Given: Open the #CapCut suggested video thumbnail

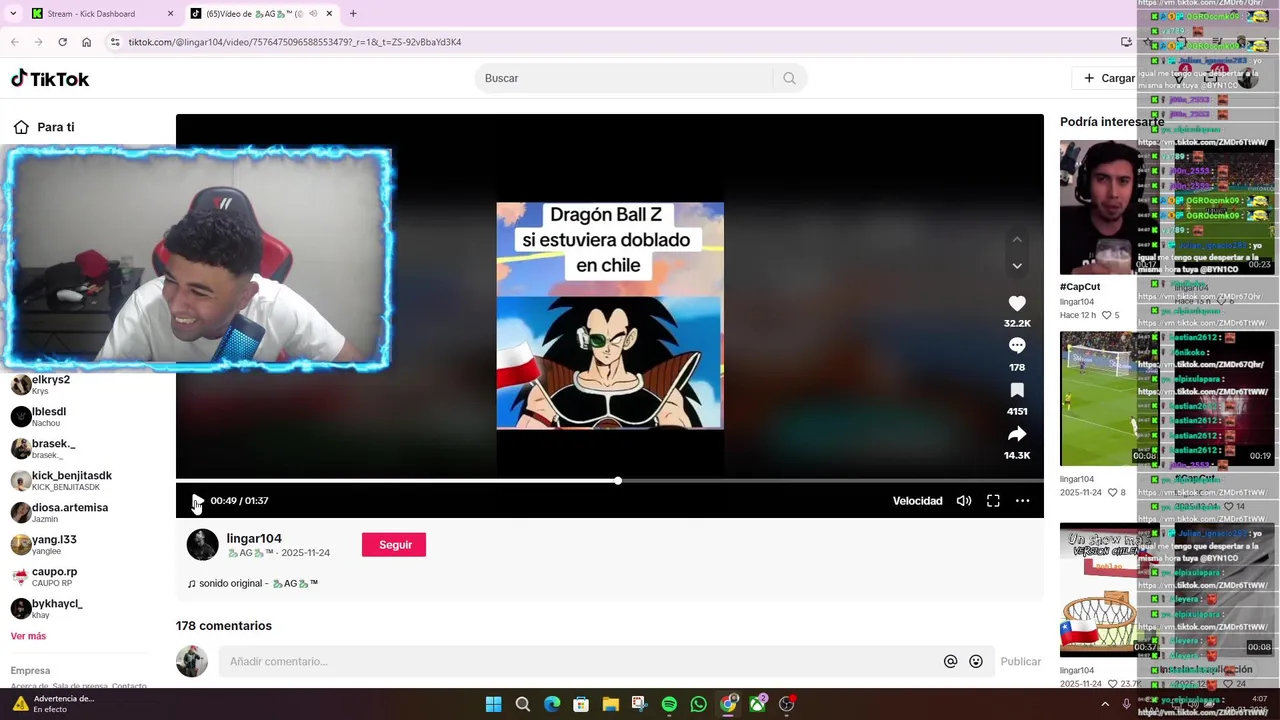Looking at the screenshot, I should (x=1098, y=207).
